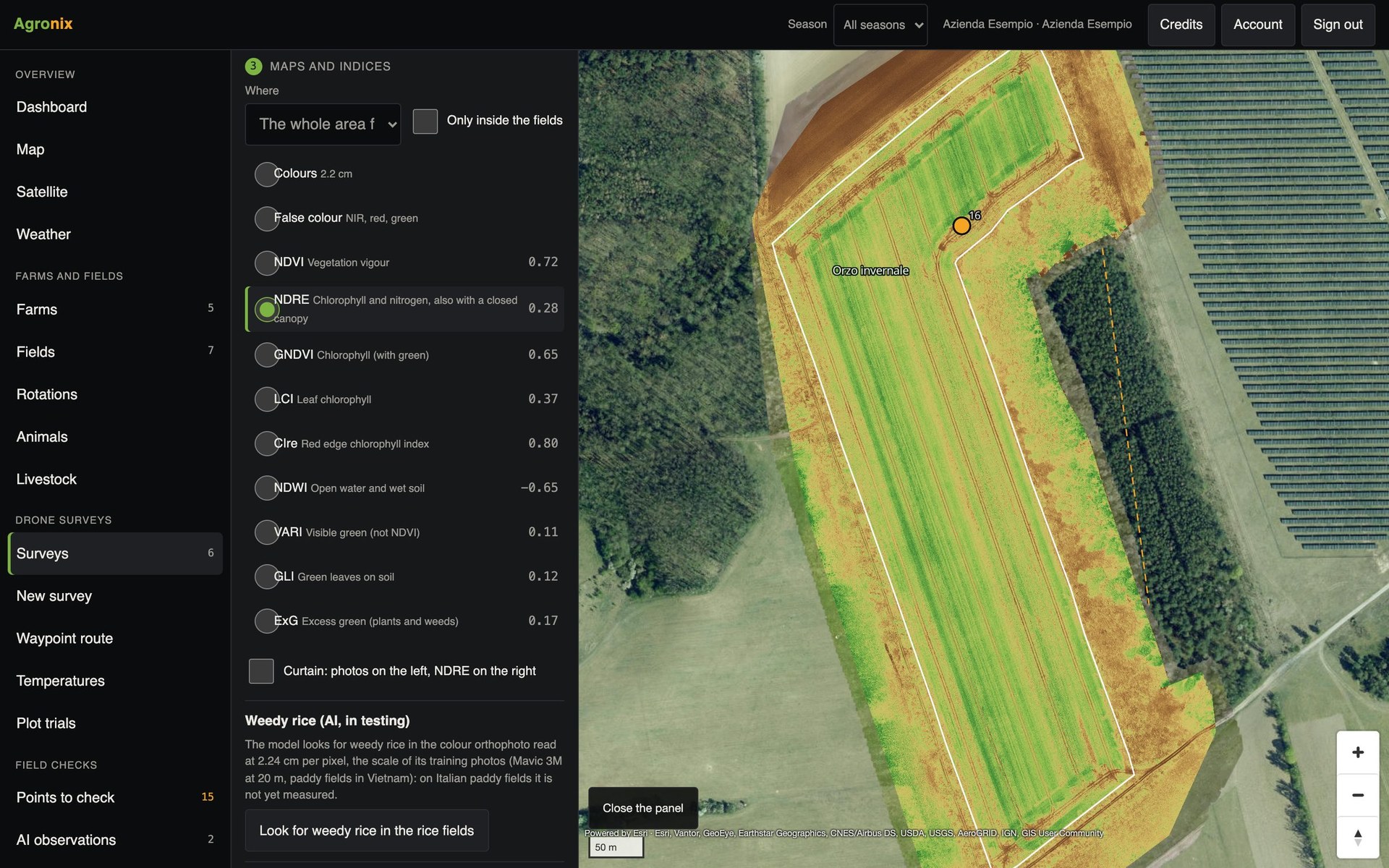Open the Where area dropdown
The width and height of the screenshot is (1389, 868).
tap(323, 124)
